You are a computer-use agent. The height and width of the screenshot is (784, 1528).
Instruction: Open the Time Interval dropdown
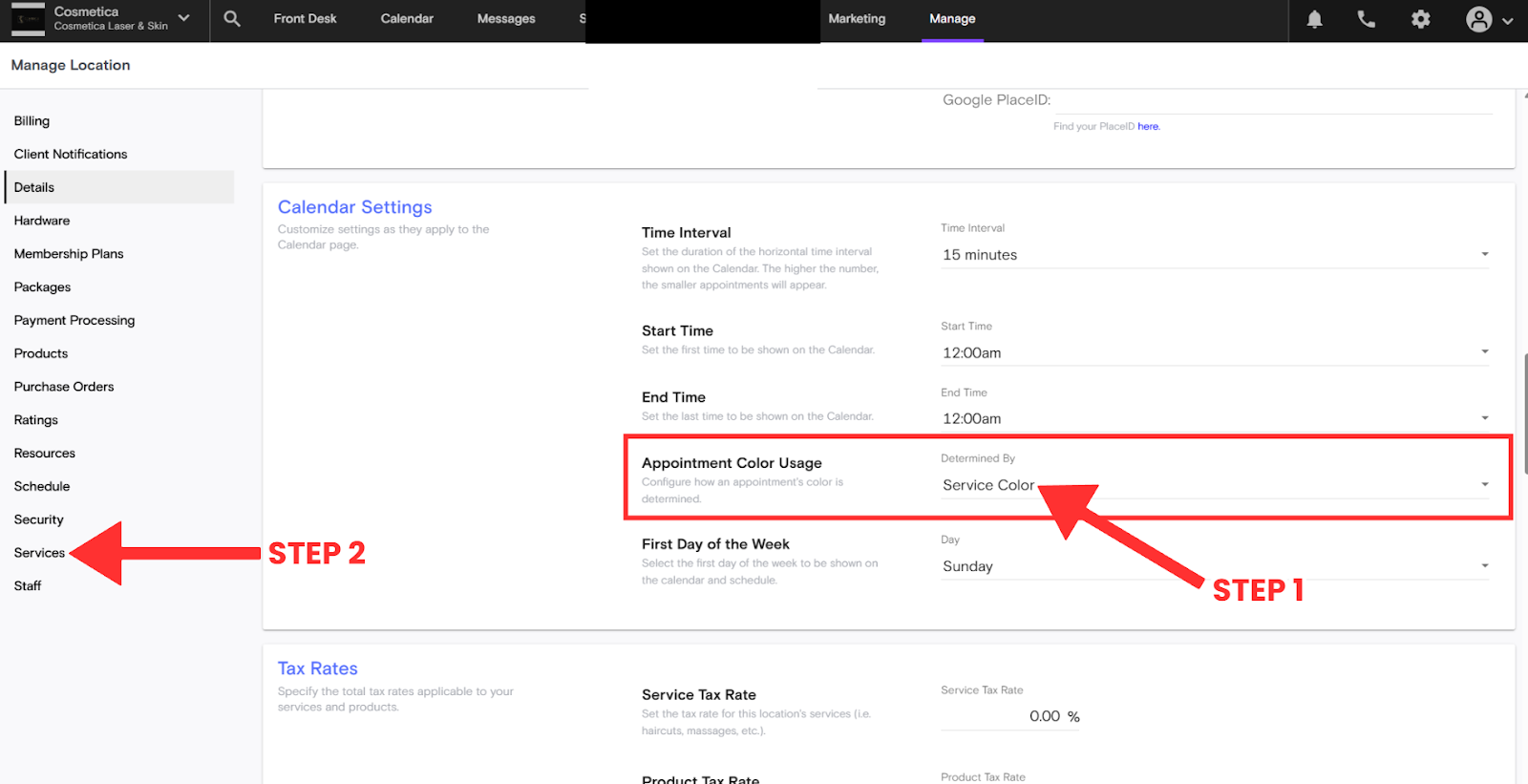(x=1215, y=255)
